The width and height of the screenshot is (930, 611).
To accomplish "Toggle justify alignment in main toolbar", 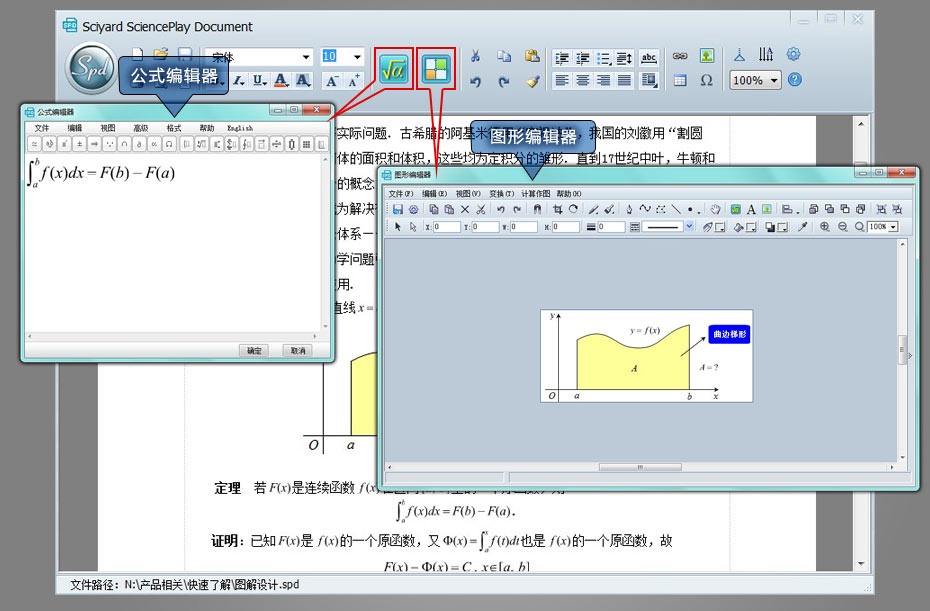I will click(x=625, y=80).
